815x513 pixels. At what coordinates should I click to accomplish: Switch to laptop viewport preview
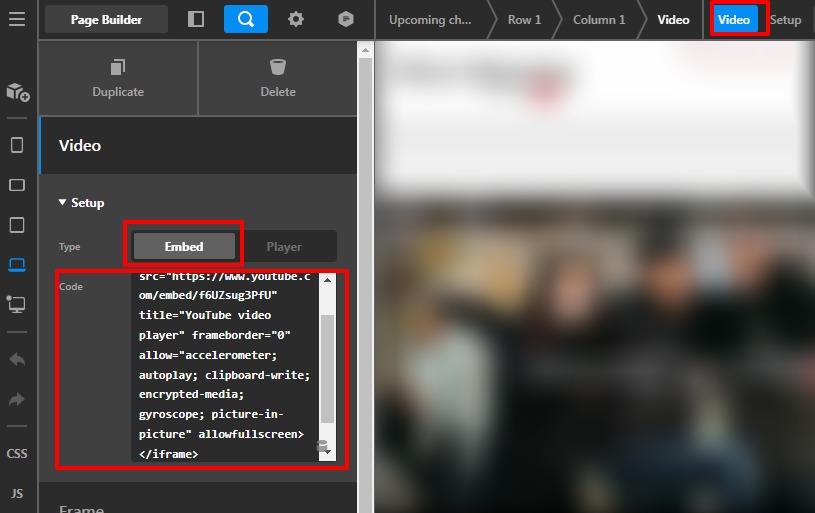(17, 264)
